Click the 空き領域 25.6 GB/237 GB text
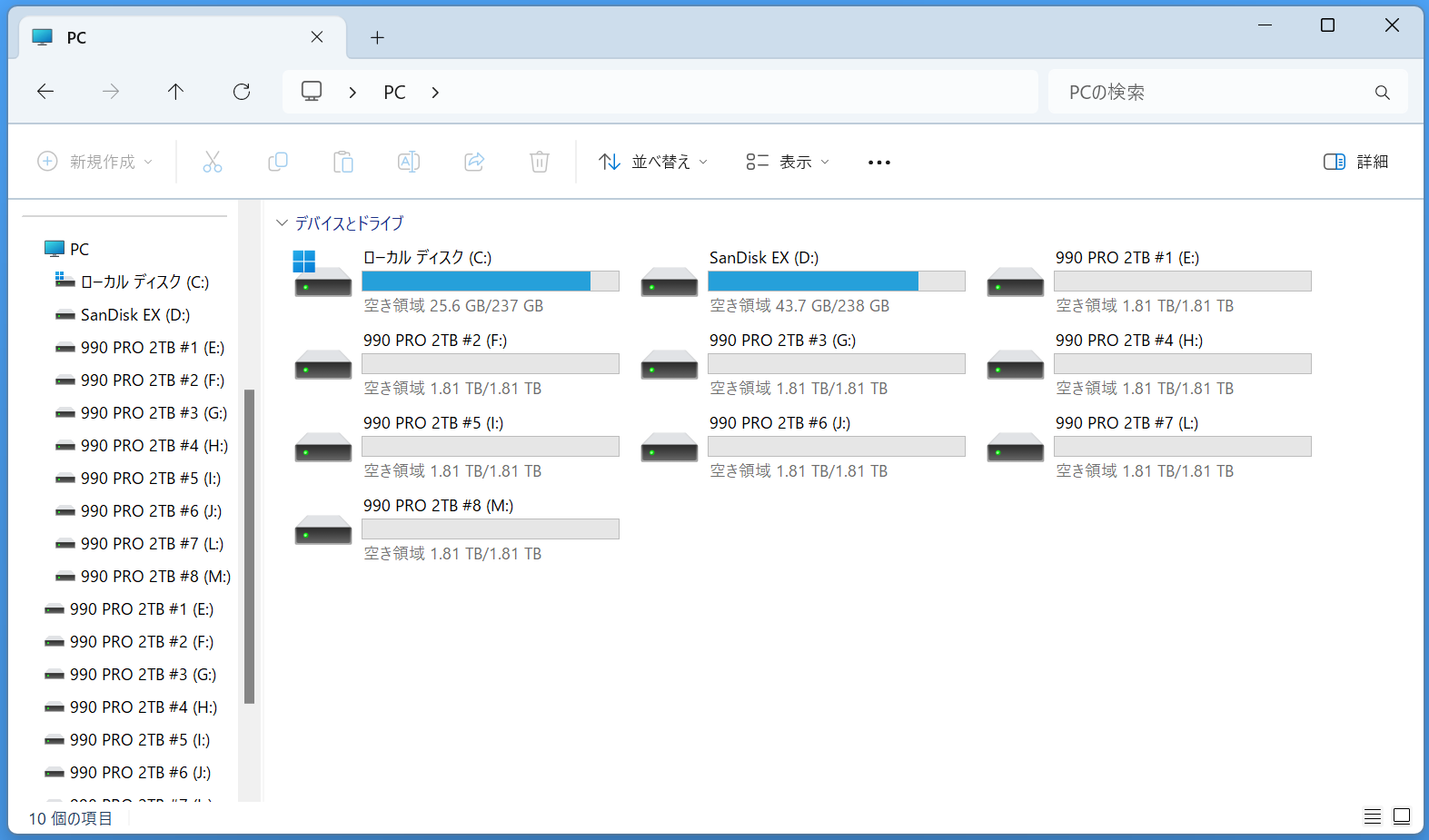The width and height of the screenshot is (1429, 840). 453,306
